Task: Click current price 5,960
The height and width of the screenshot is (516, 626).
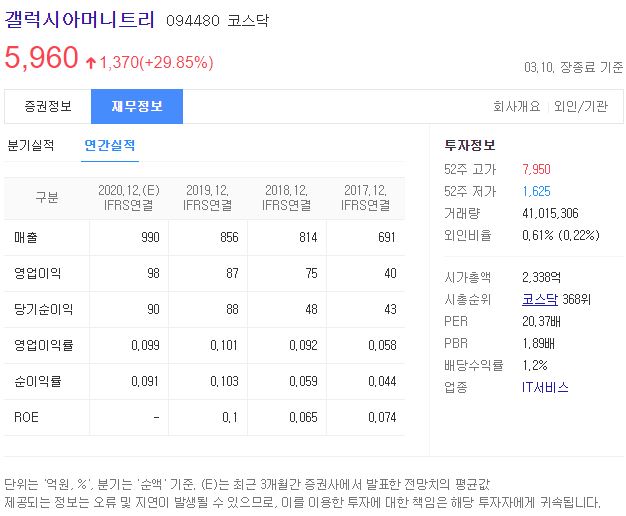Action: pyautogui.click(x=42, y=58)
